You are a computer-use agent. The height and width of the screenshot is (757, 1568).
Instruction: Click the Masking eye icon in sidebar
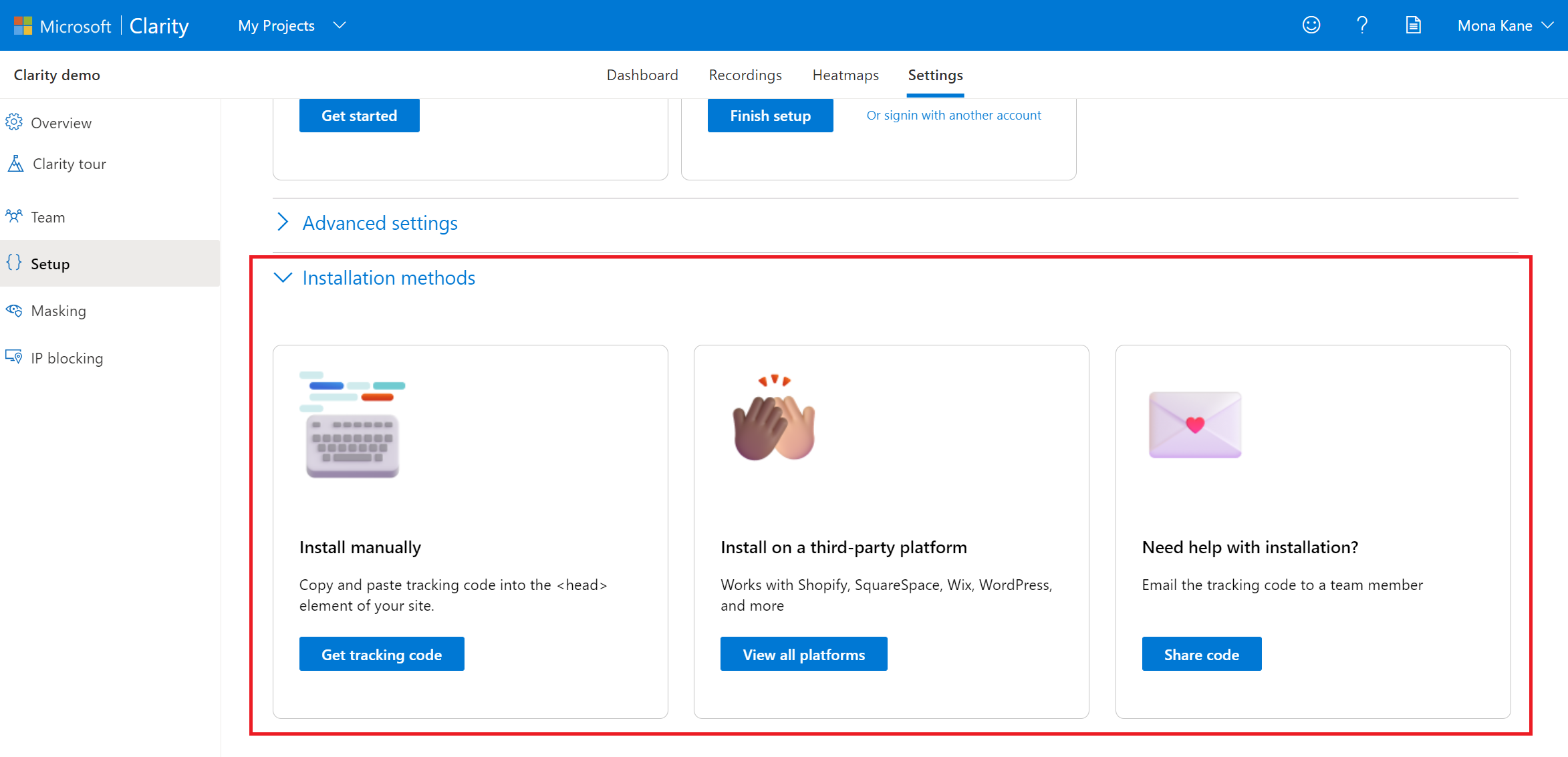(14, 310)
